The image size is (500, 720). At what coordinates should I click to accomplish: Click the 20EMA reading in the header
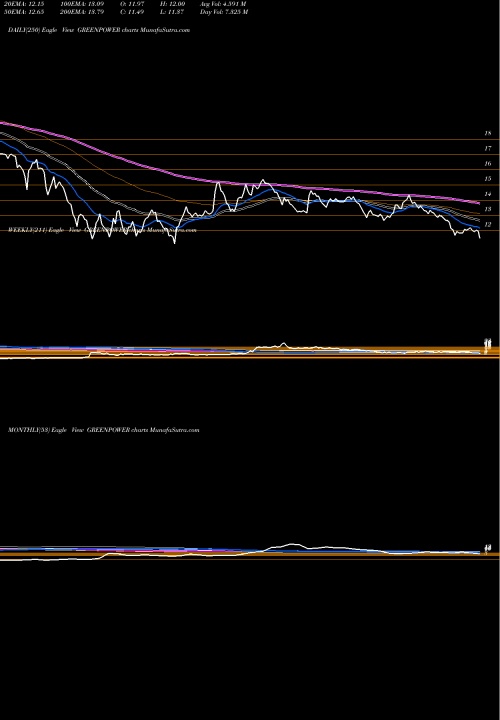[x=22, y=3]
